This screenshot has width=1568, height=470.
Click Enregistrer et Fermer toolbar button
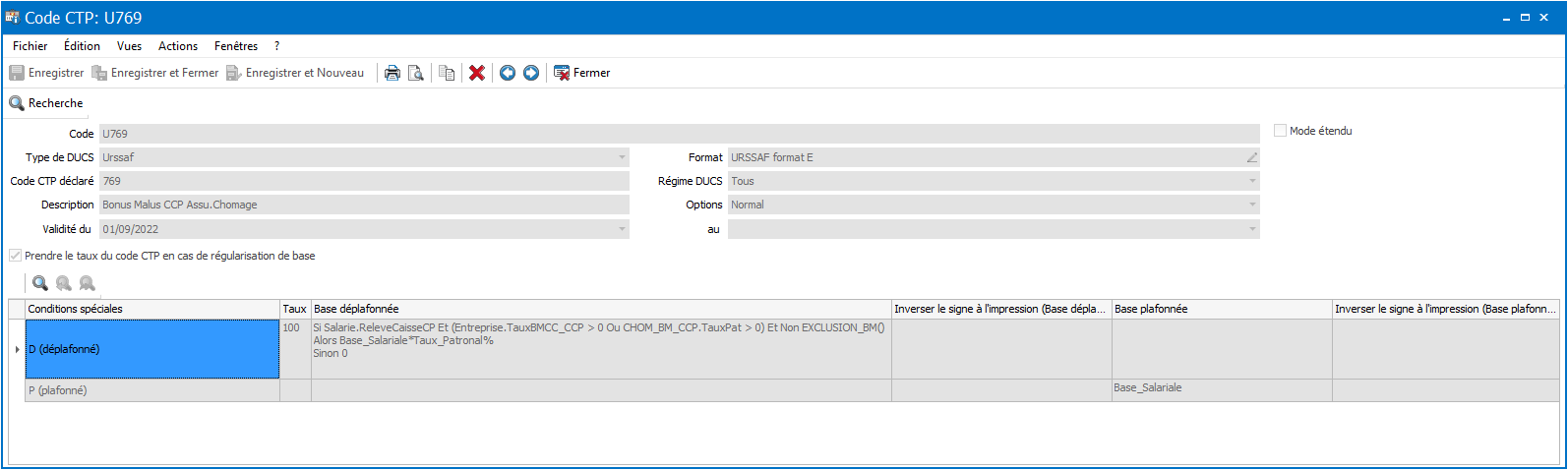pos(155,73)
